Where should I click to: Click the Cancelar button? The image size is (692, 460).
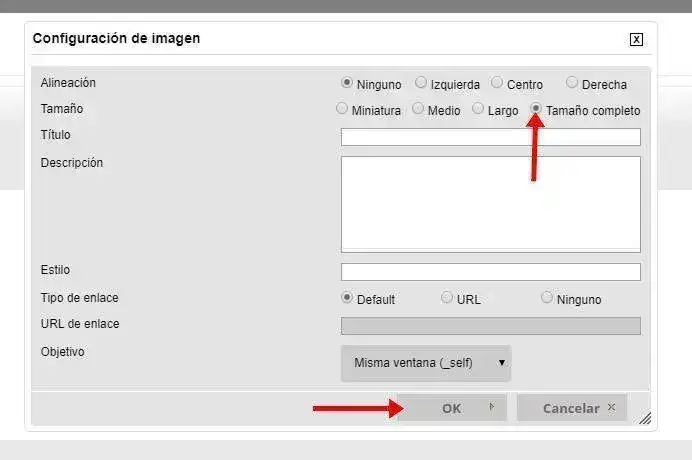572,408
